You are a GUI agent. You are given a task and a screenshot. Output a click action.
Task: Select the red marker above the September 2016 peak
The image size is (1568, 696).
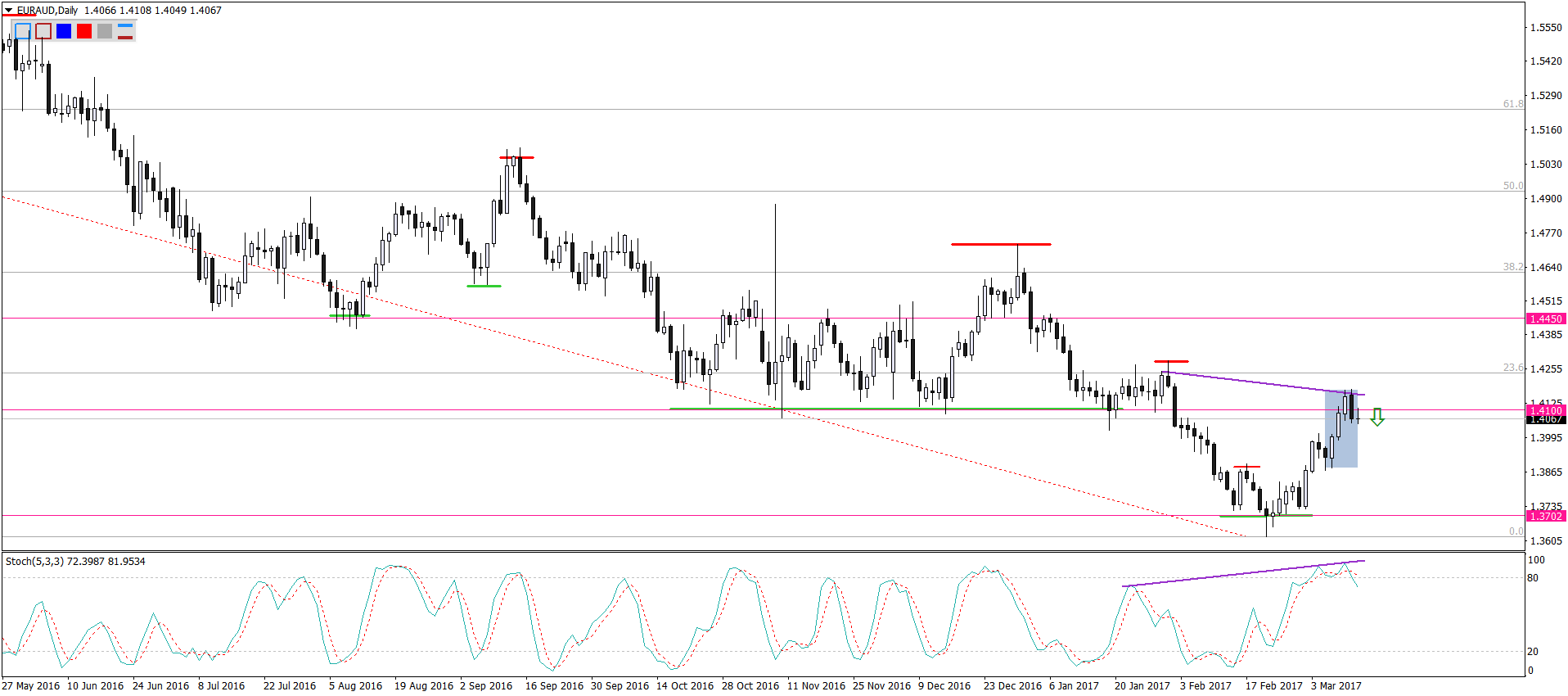[516, 157]
